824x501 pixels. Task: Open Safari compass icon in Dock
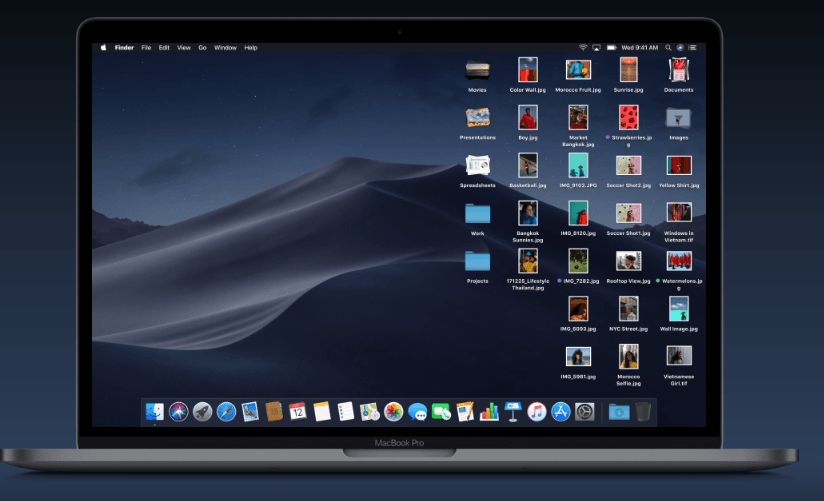click(x=227, y=411)
